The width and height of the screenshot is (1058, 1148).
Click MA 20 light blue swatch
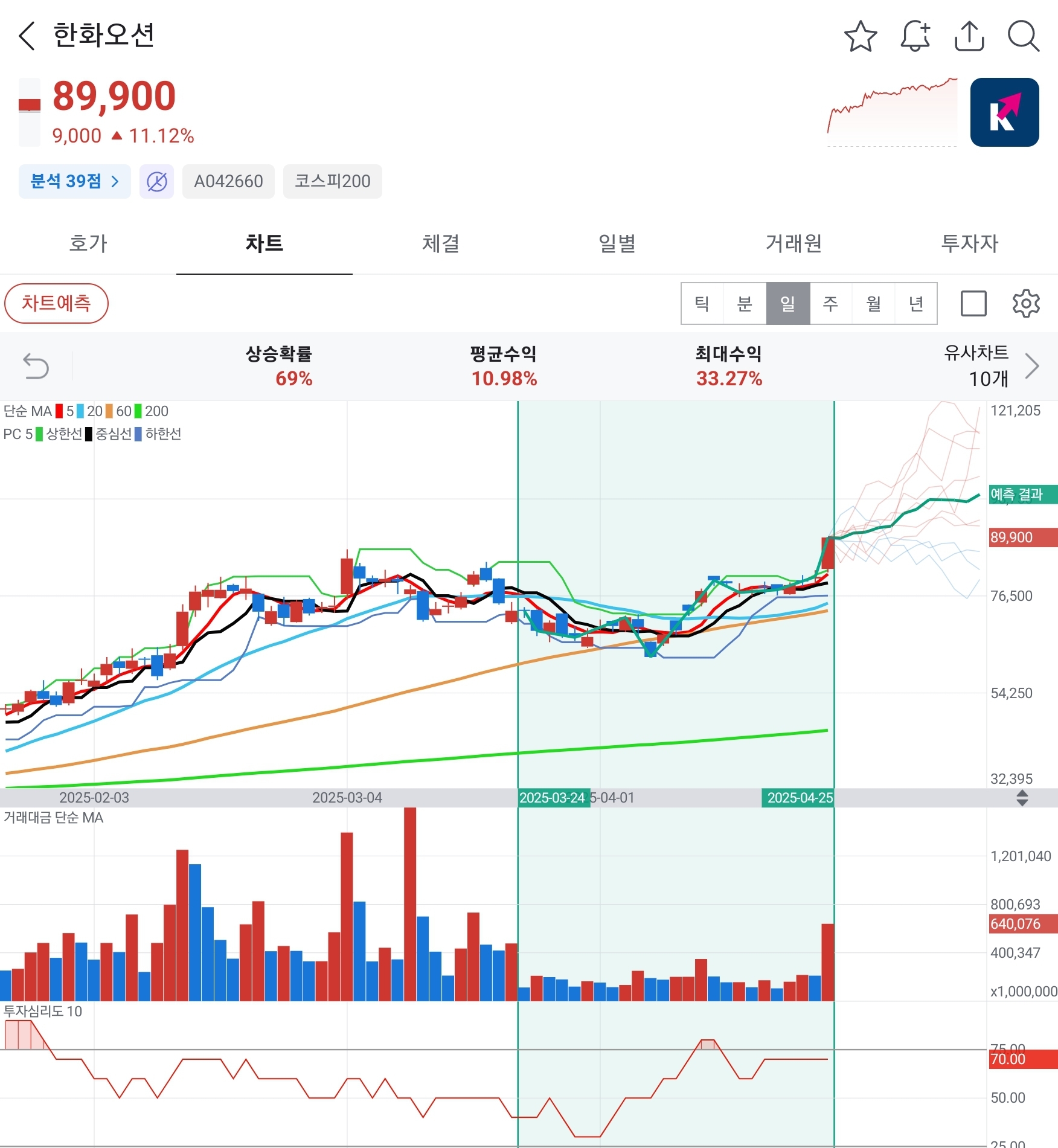[80, 411]
